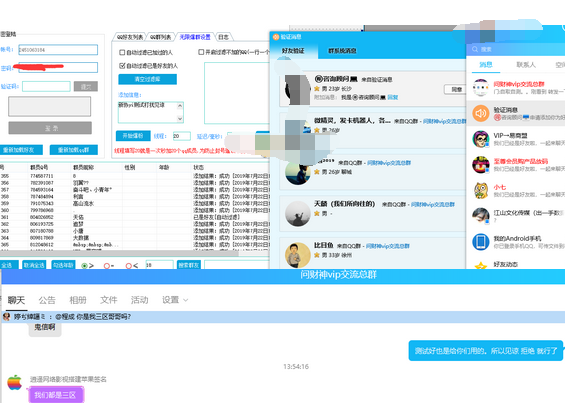Click the 提交 button beside 验证码
Viewport: 565px width, 403px height.
pos(86,87)
